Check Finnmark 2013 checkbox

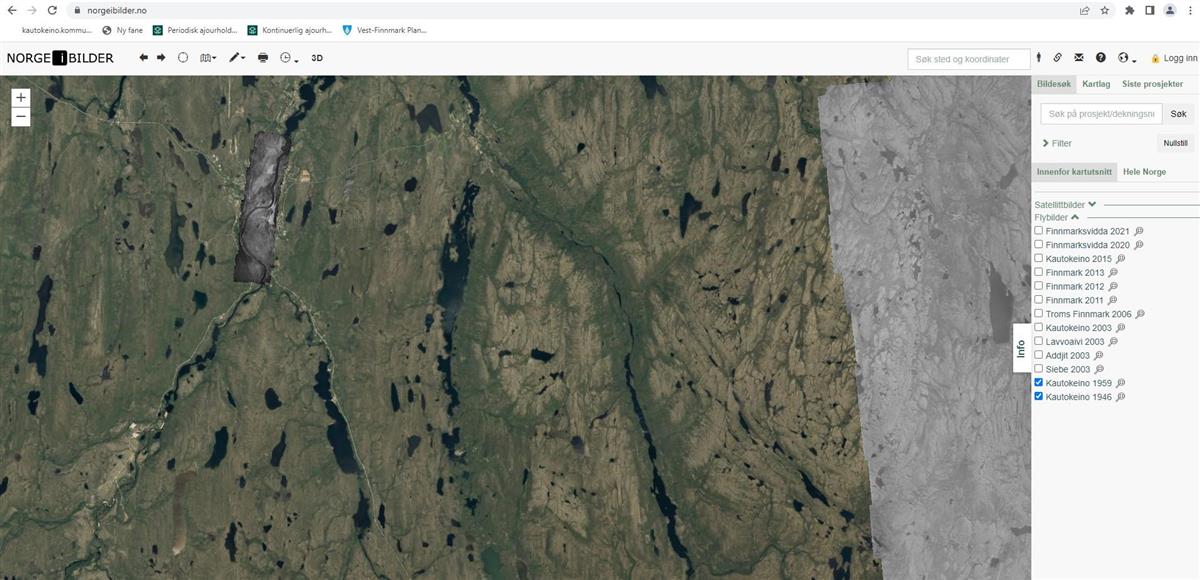click(1038, 272)
